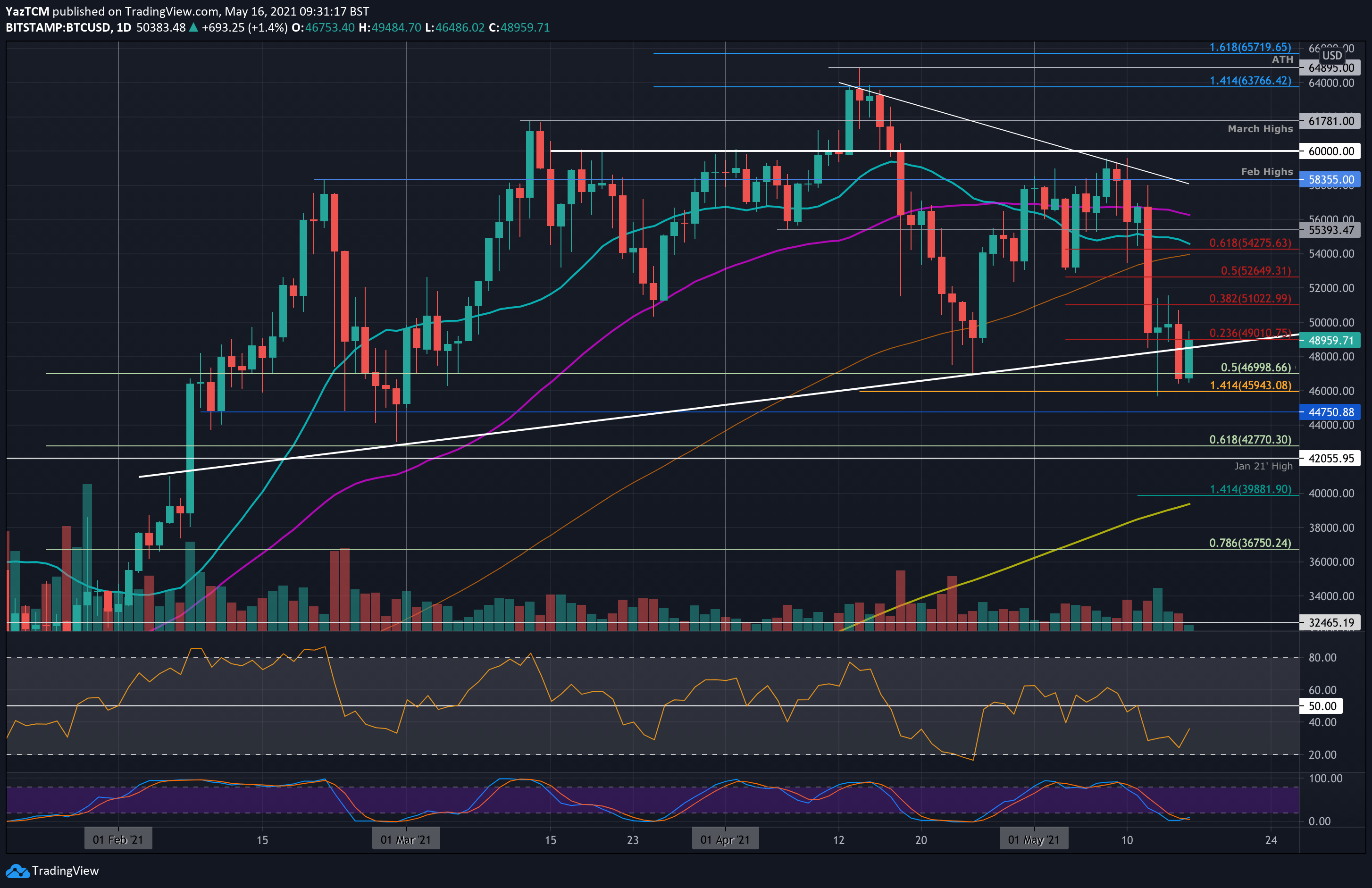Click the 1.618(65719.65) Fibonacci label

(1250, 47)
